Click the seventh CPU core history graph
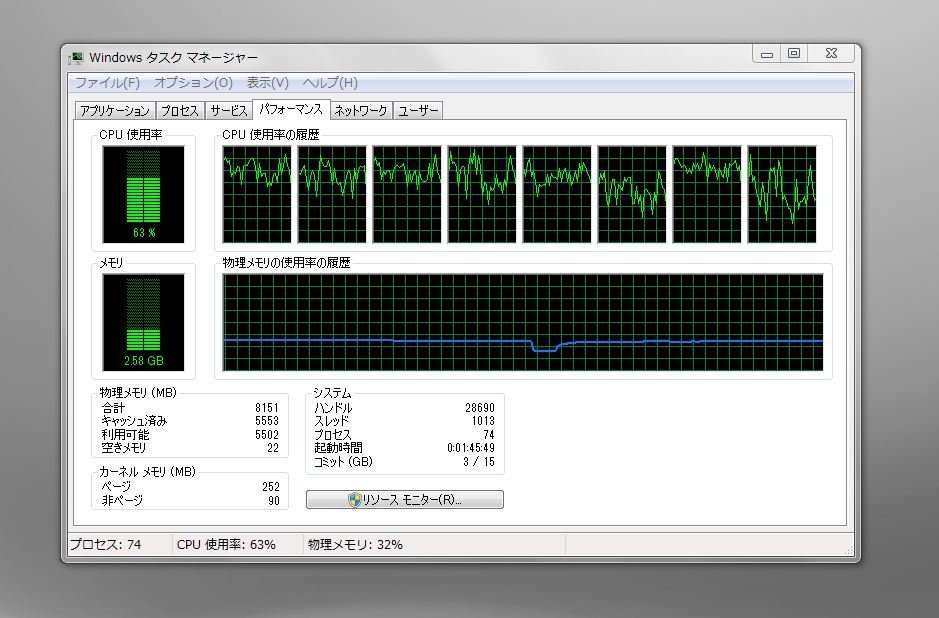Image resolution: width=939 pixels, height=618 pixels. tap(707, 195)
